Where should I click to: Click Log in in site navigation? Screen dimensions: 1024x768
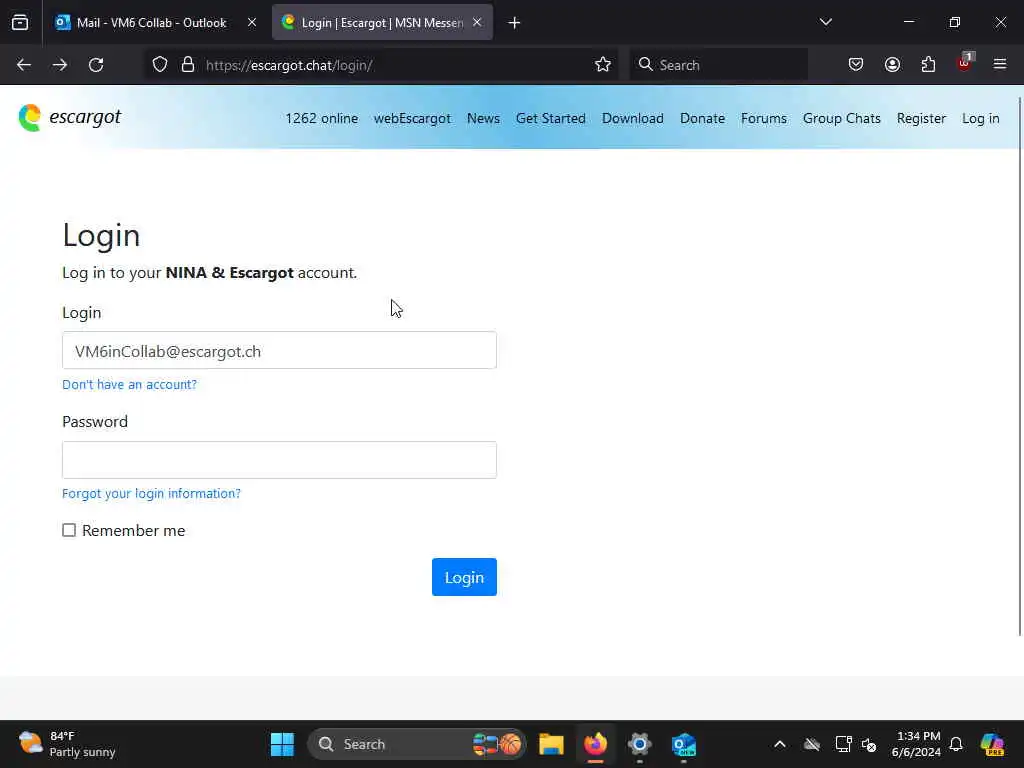click(x=980, y=118)
